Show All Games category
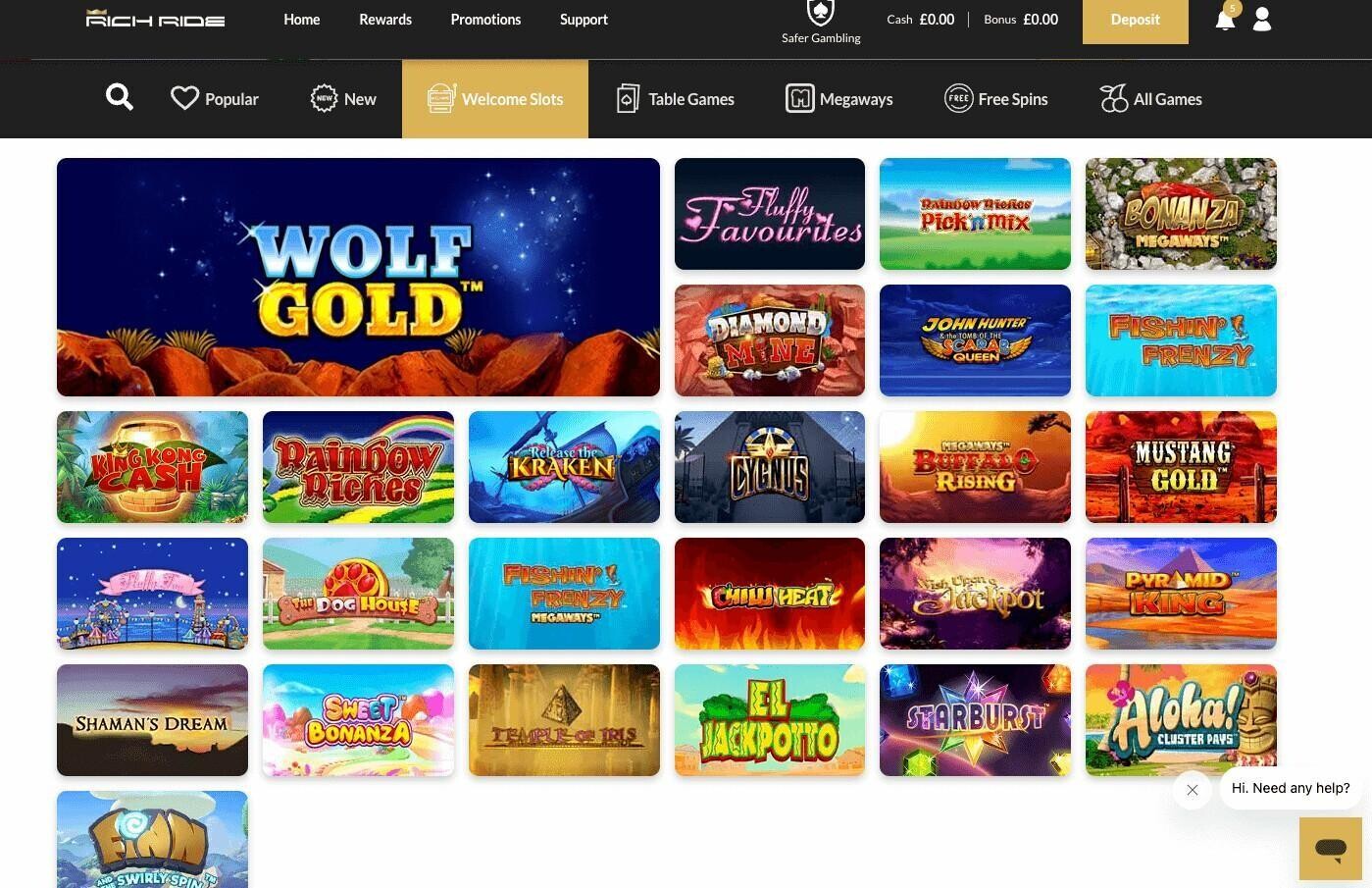 point(1151,99)
